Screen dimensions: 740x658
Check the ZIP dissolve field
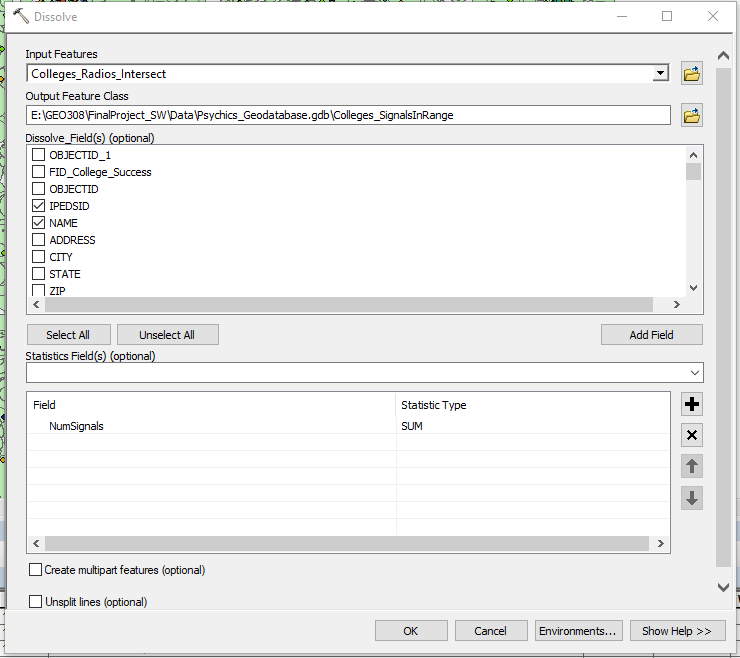[x=38, y=290]
